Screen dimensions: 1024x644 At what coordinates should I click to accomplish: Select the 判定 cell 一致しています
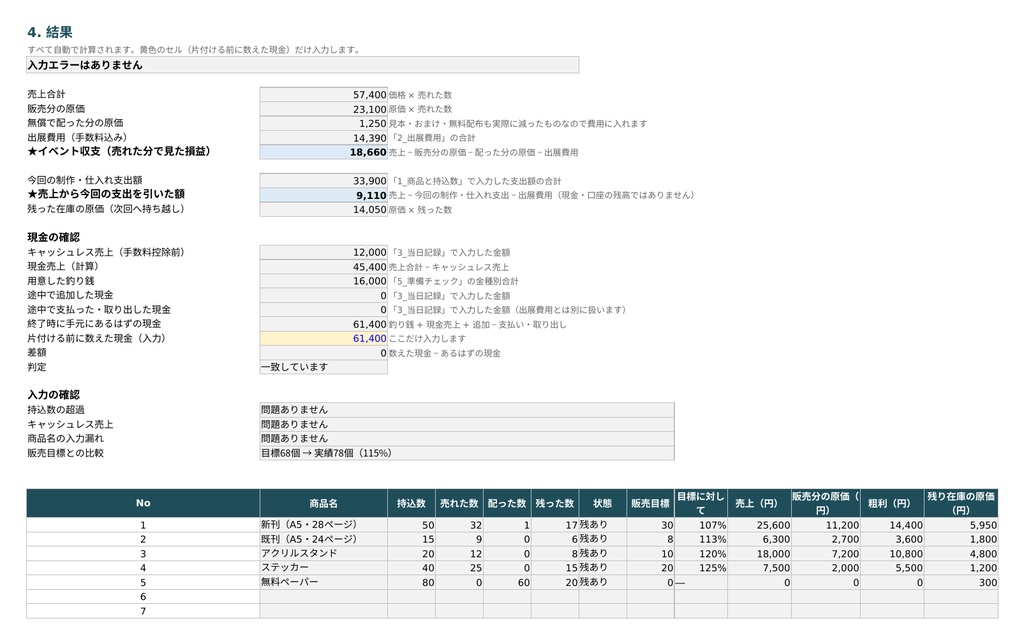(323, 367)
